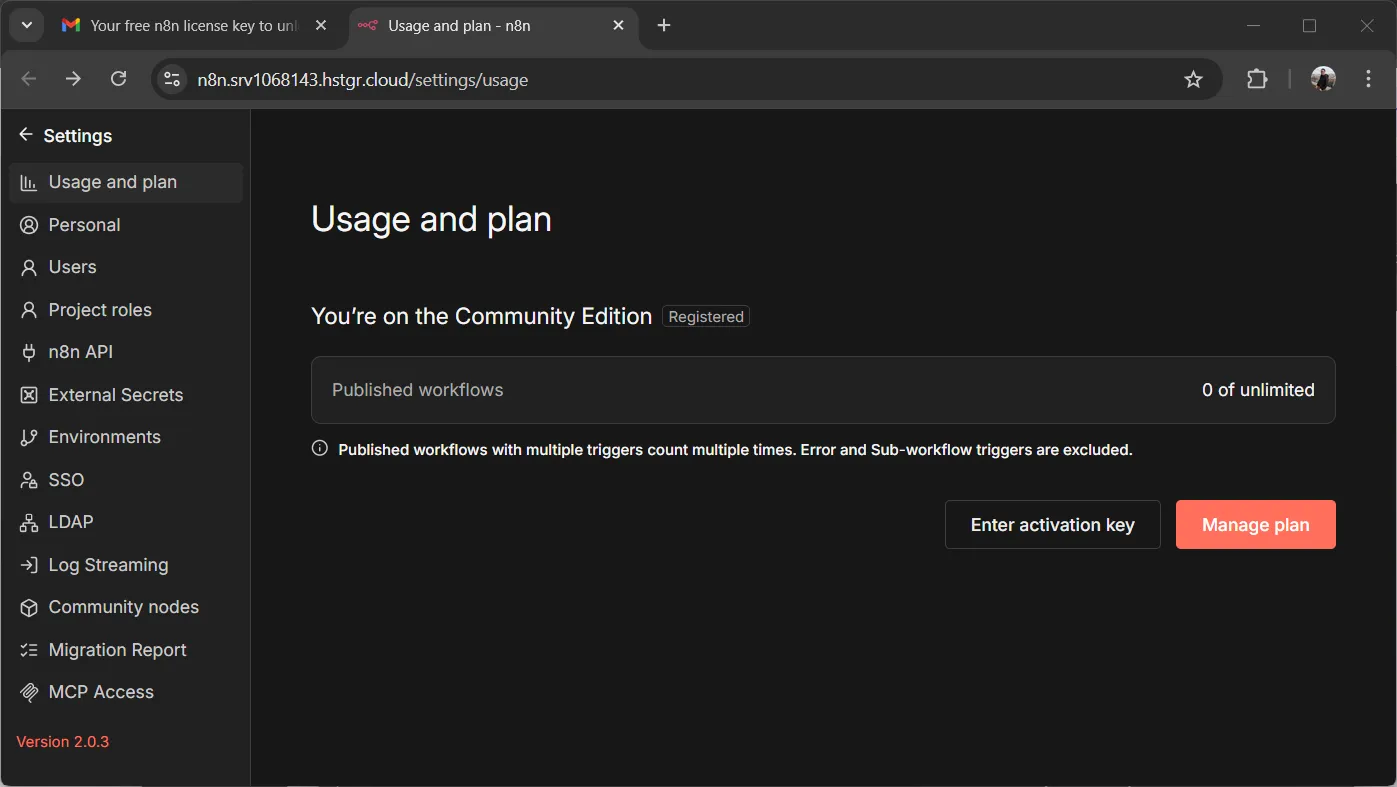Bookmark this page with the star icon
Screen dimensions: 1397x787
[1193, 80]
